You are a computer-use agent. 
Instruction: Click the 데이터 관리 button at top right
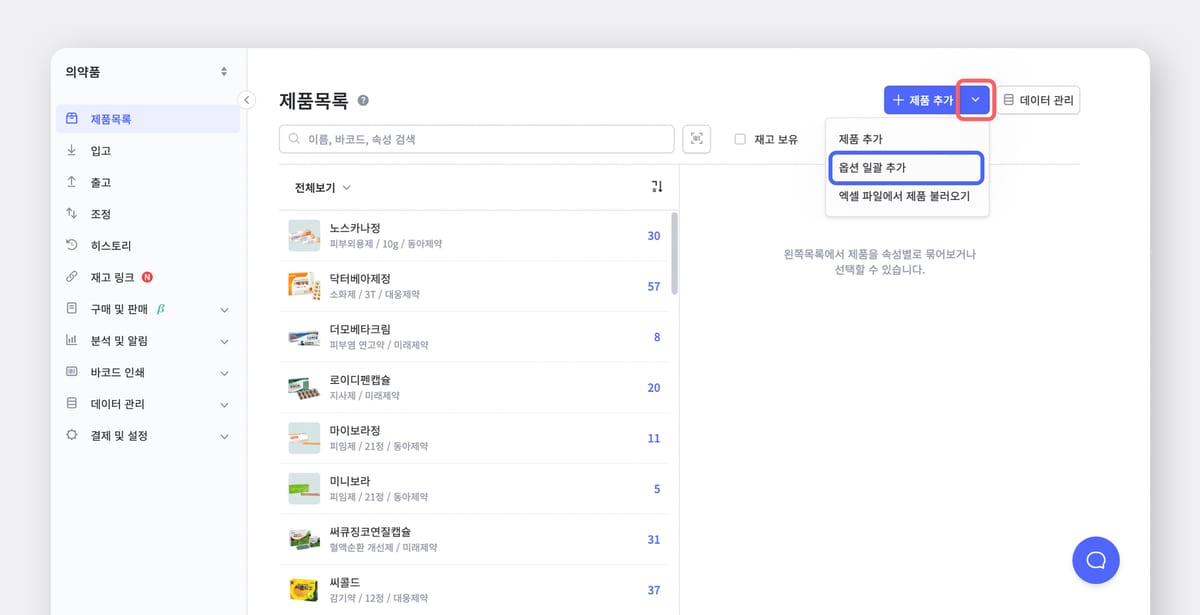[1039, 100]
